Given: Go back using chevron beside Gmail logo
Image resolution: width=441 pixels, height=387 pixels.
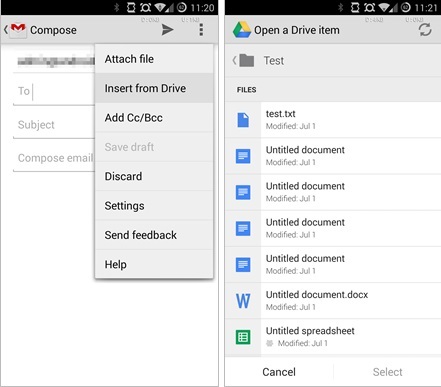Looking at the screenshot, I should point(6,30).
